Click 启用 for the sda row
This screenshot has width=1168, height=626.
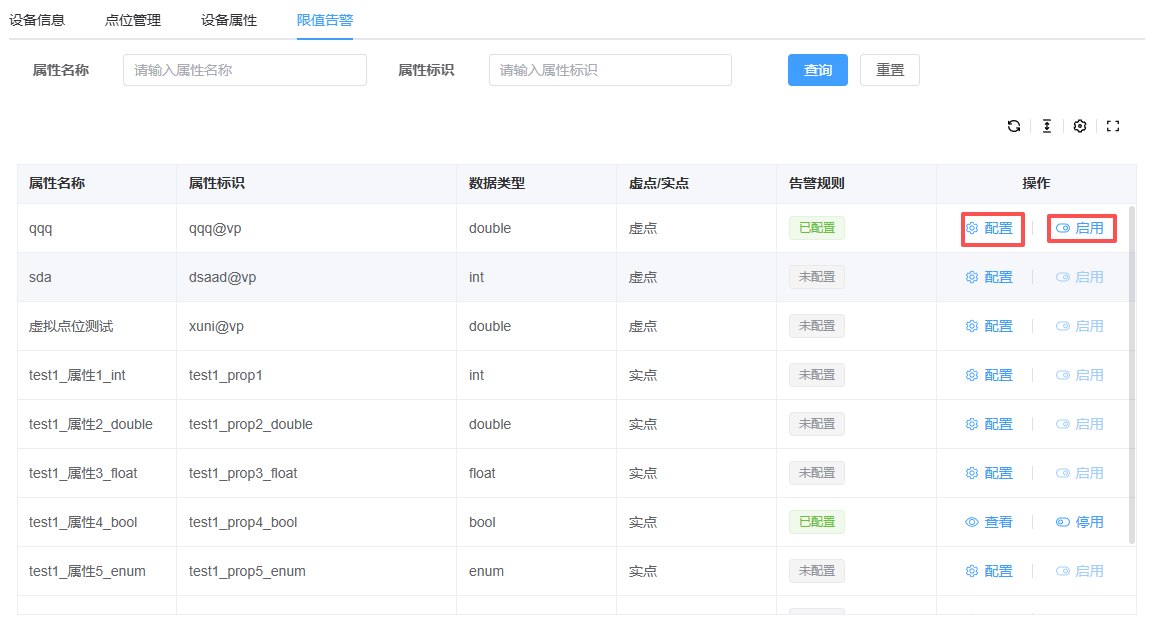click(x=1080, y=277)
